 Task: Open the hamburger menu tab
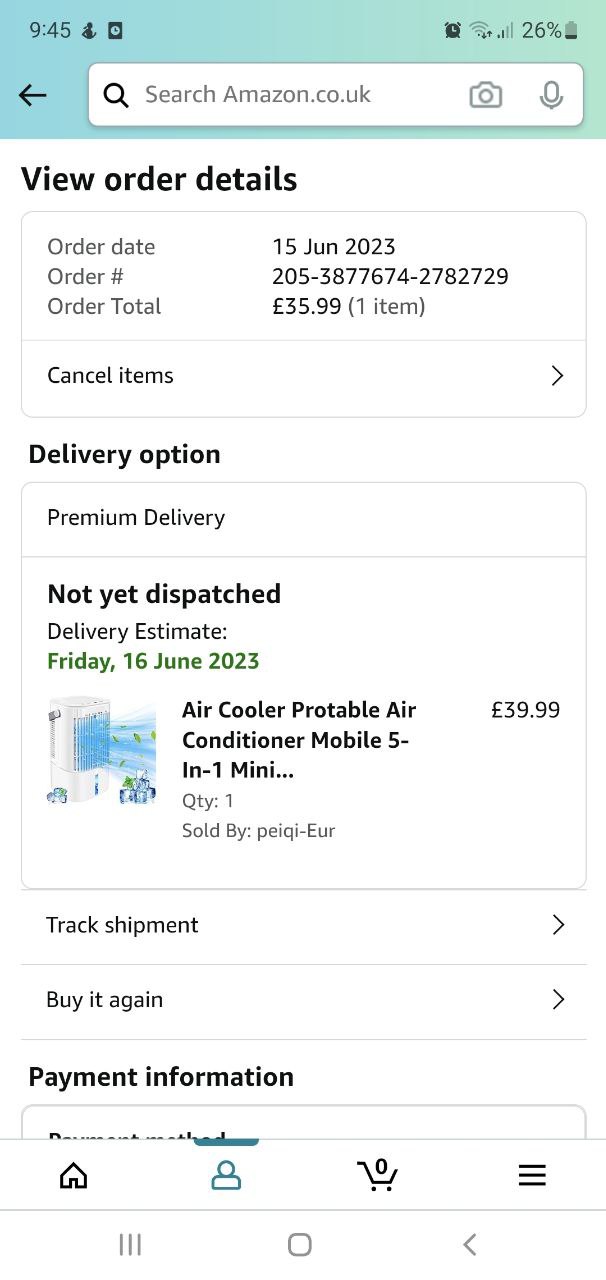532,1175
